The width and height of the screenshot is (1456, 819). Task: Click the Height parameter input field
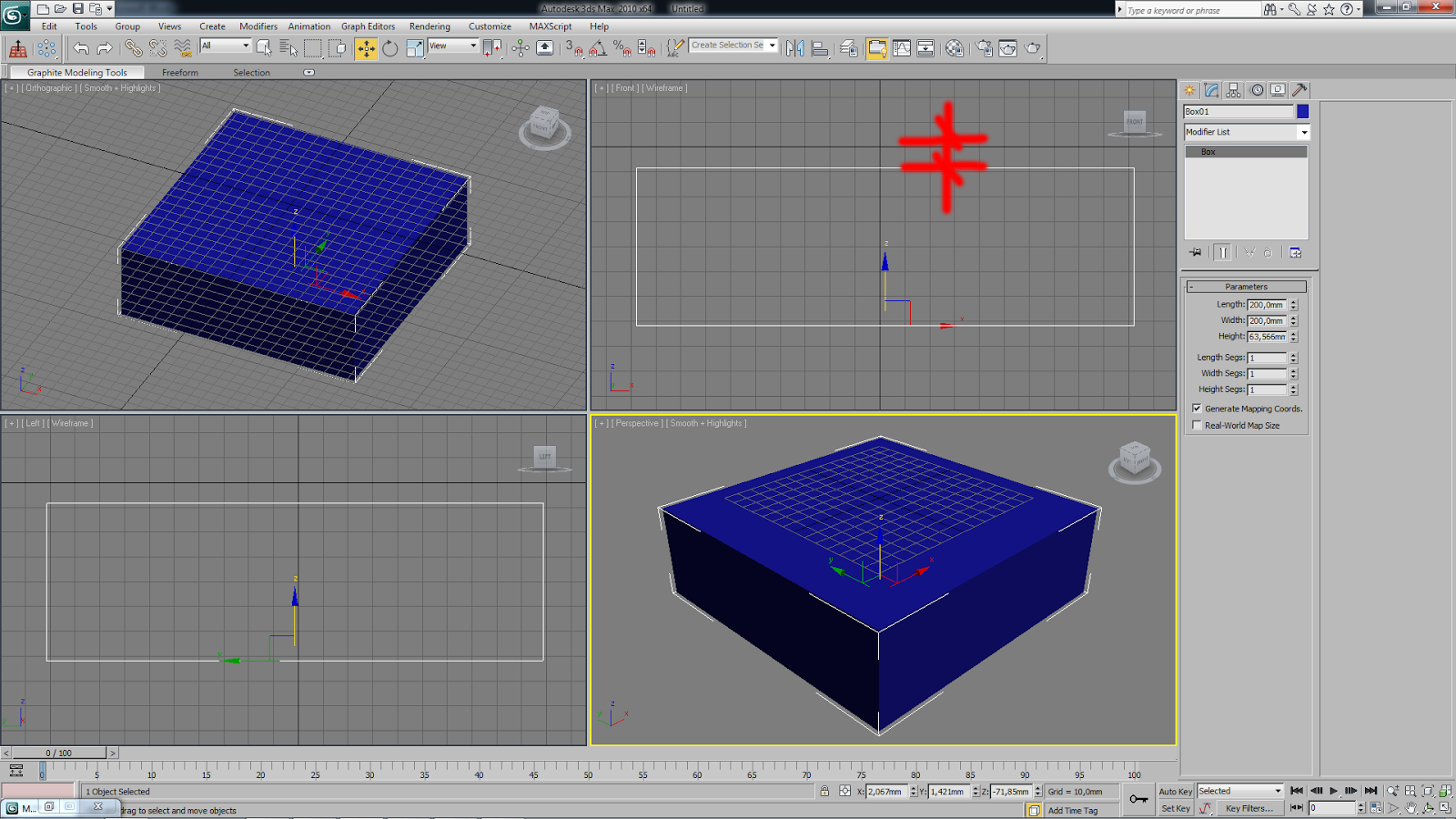1268,336
